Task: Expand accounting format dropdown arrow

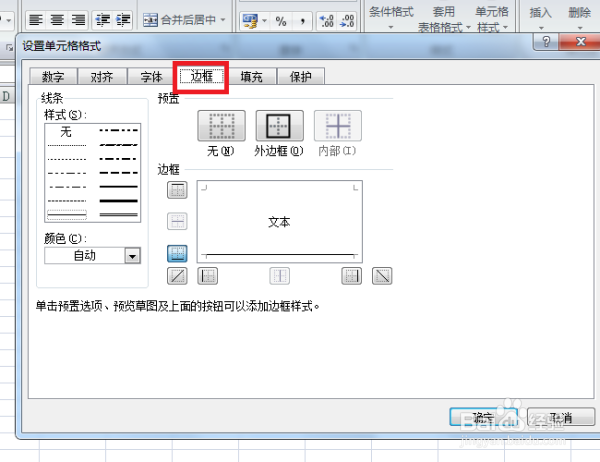Action: point(264,21)
